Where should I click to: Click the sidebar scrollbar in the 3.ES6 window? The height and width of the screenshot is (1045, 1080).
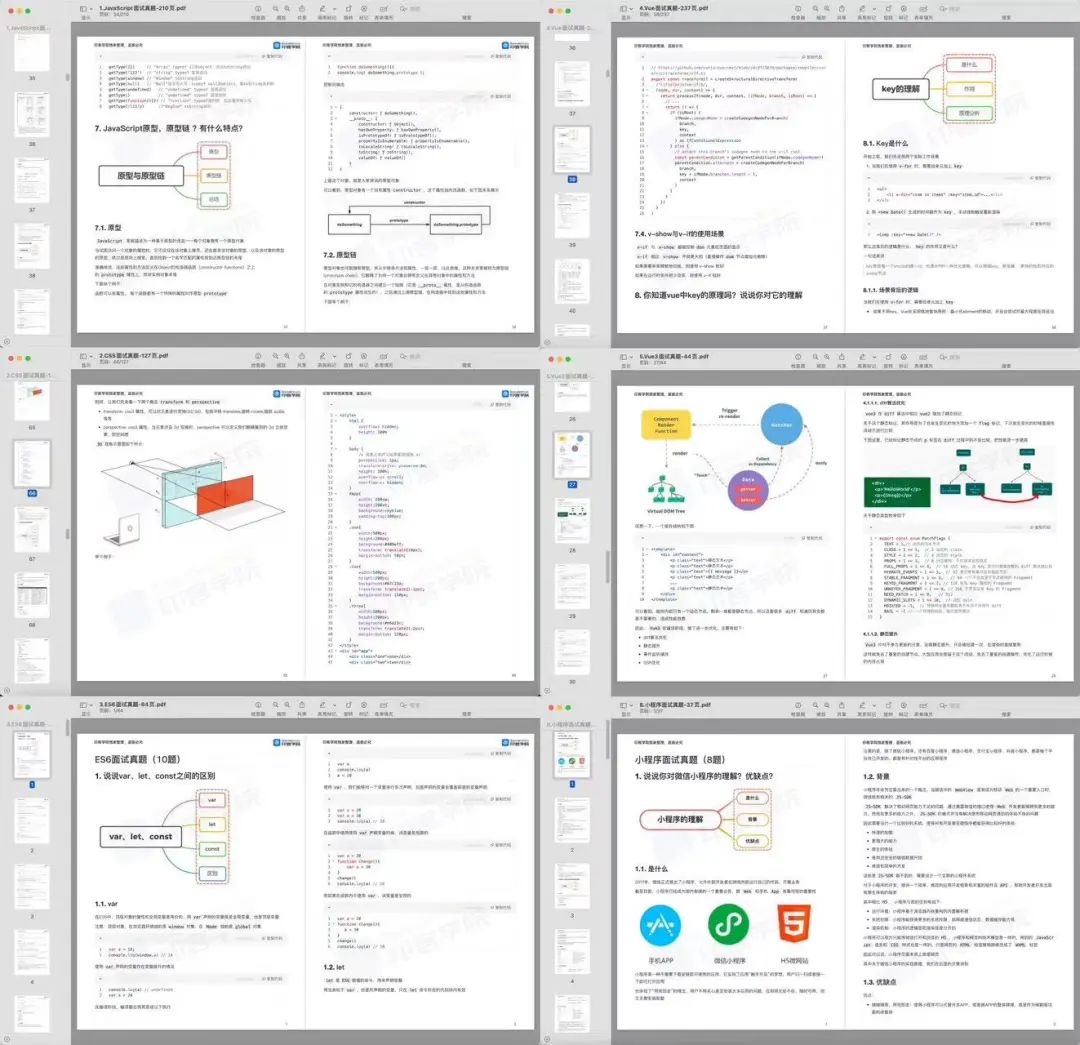[67, 727]
